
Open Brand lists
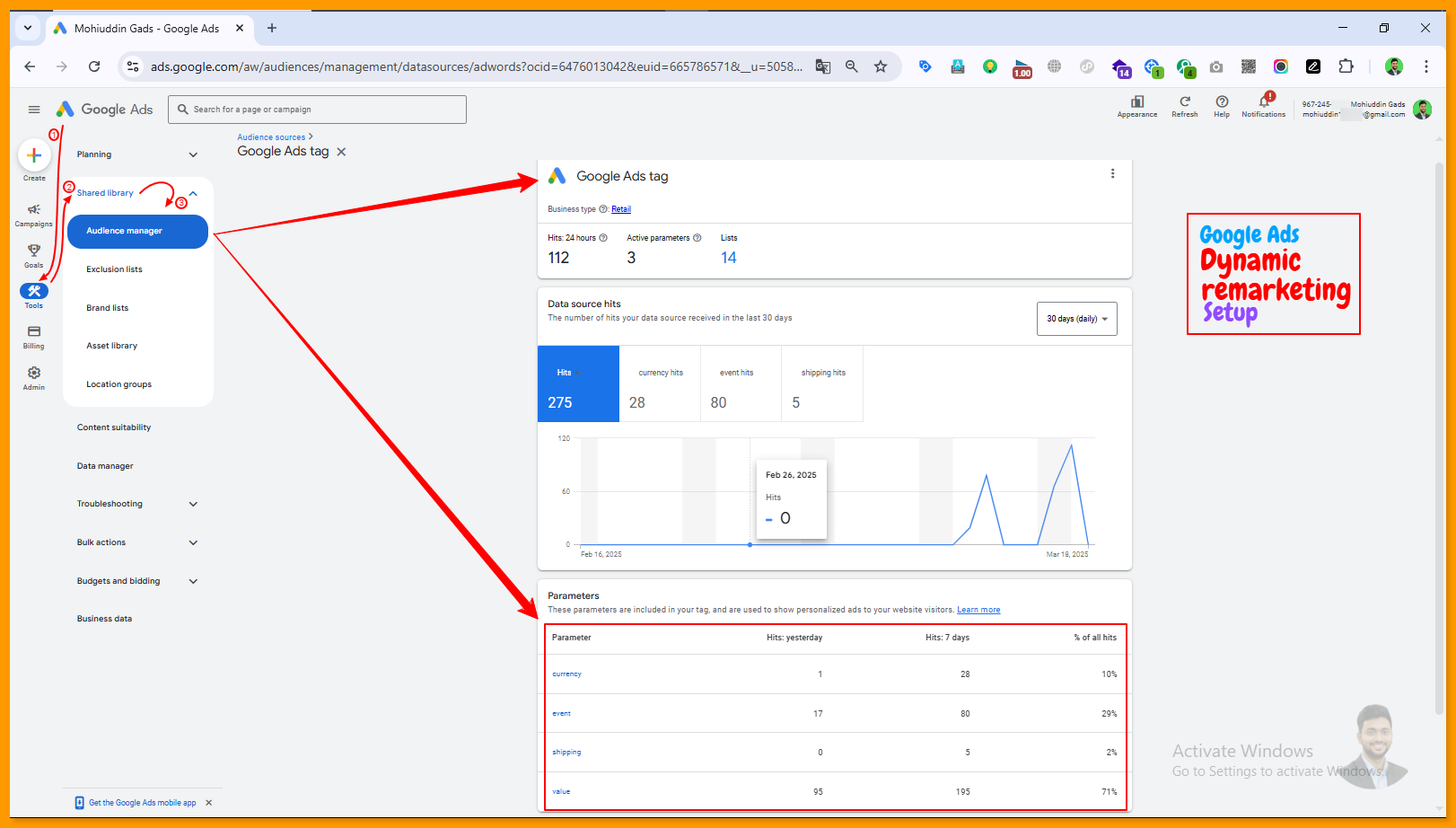point(107,308)
